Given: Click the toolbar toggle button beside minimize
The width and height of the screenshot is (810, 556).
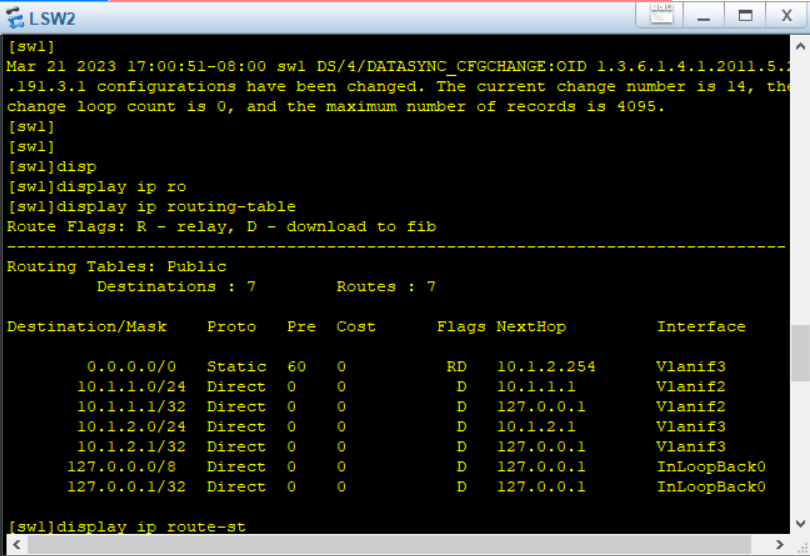Looking at the screenshot, I should point(660,14).
